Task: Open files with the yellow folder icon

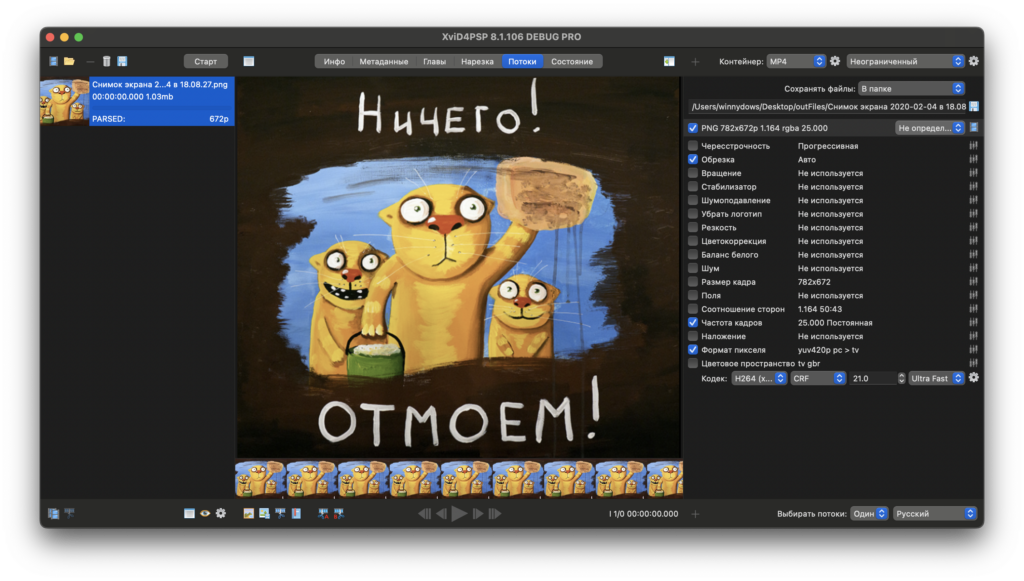Action: pyautogui.click(x=69, y=61)
